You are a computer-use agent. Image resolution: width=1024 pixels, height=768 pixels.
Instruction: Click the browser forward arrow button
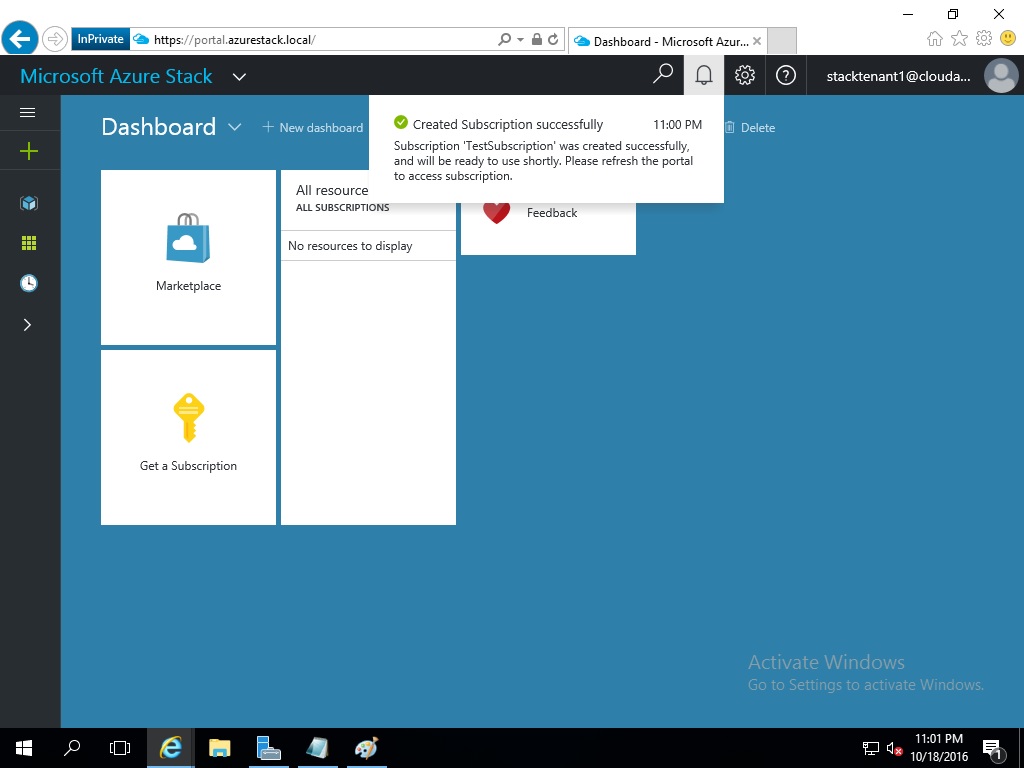click(x=55, y=39)
